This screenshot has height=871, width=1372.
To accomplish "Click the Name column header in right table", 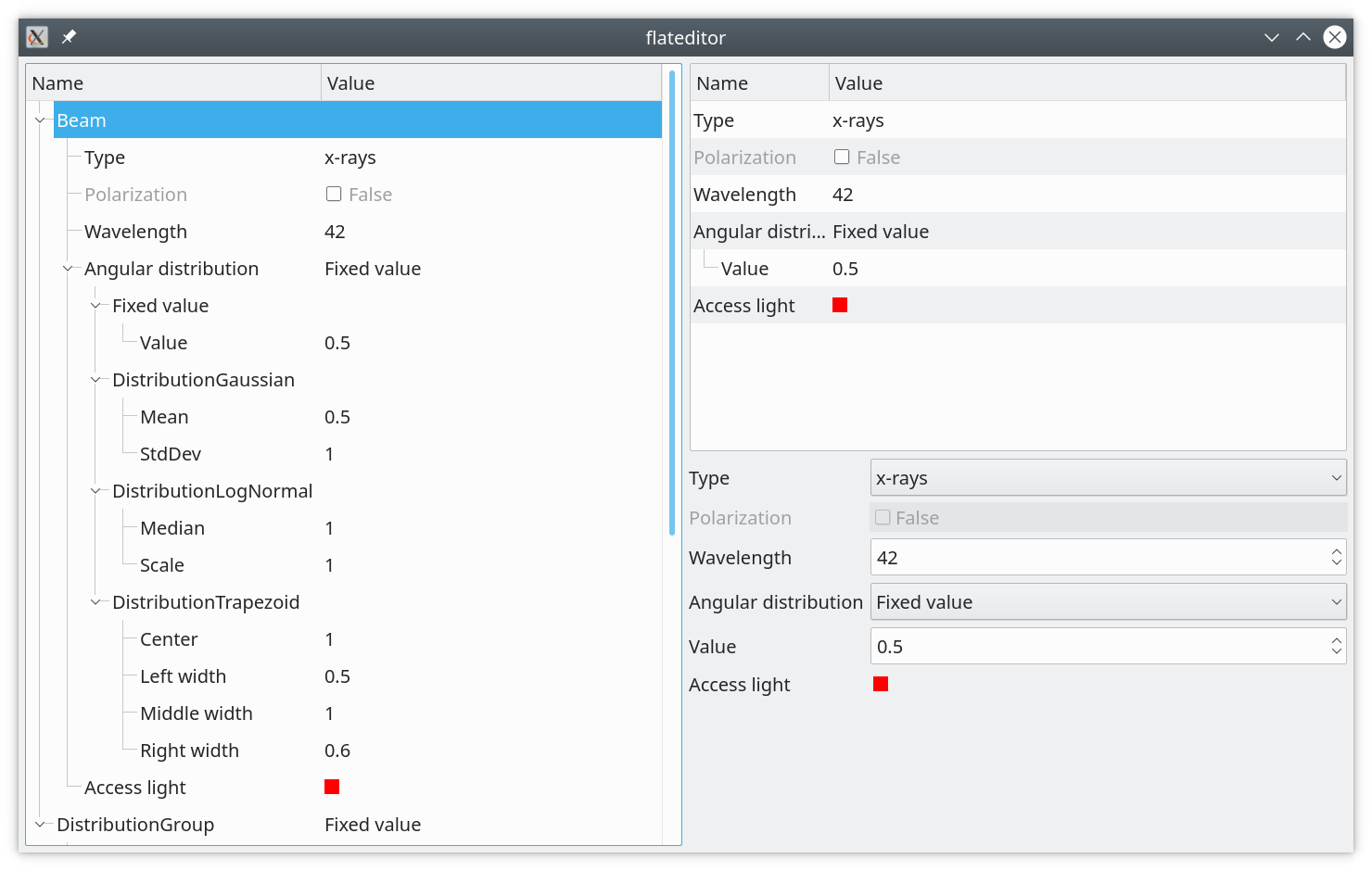I will 760,83.
